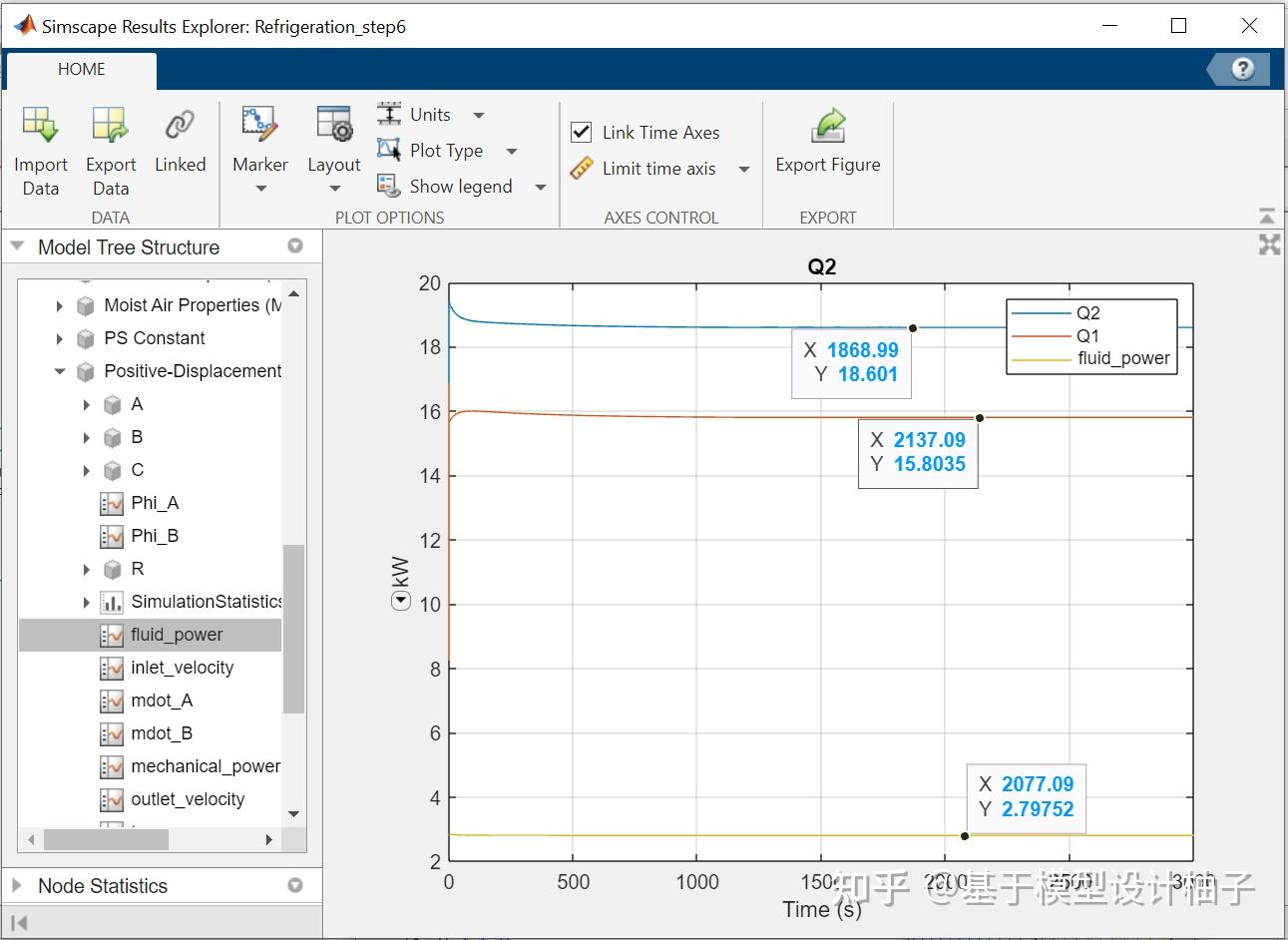Viewport: 1288px width, 940px height.
Task: Open the Marker tool
Action: pyautogui.click(x=259, y=124)
